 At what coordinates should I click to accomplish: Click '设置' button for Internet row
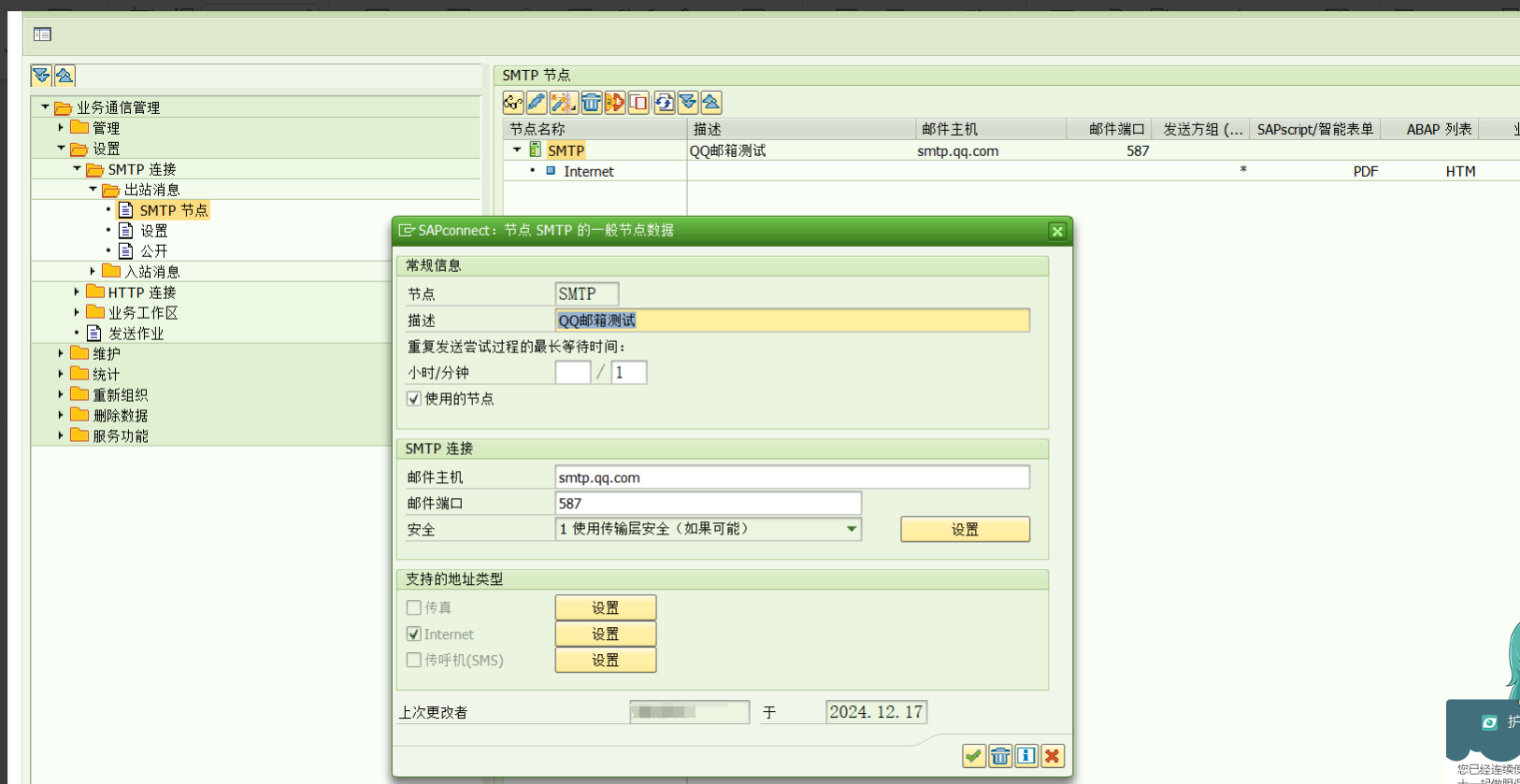[x=606, y=634]
